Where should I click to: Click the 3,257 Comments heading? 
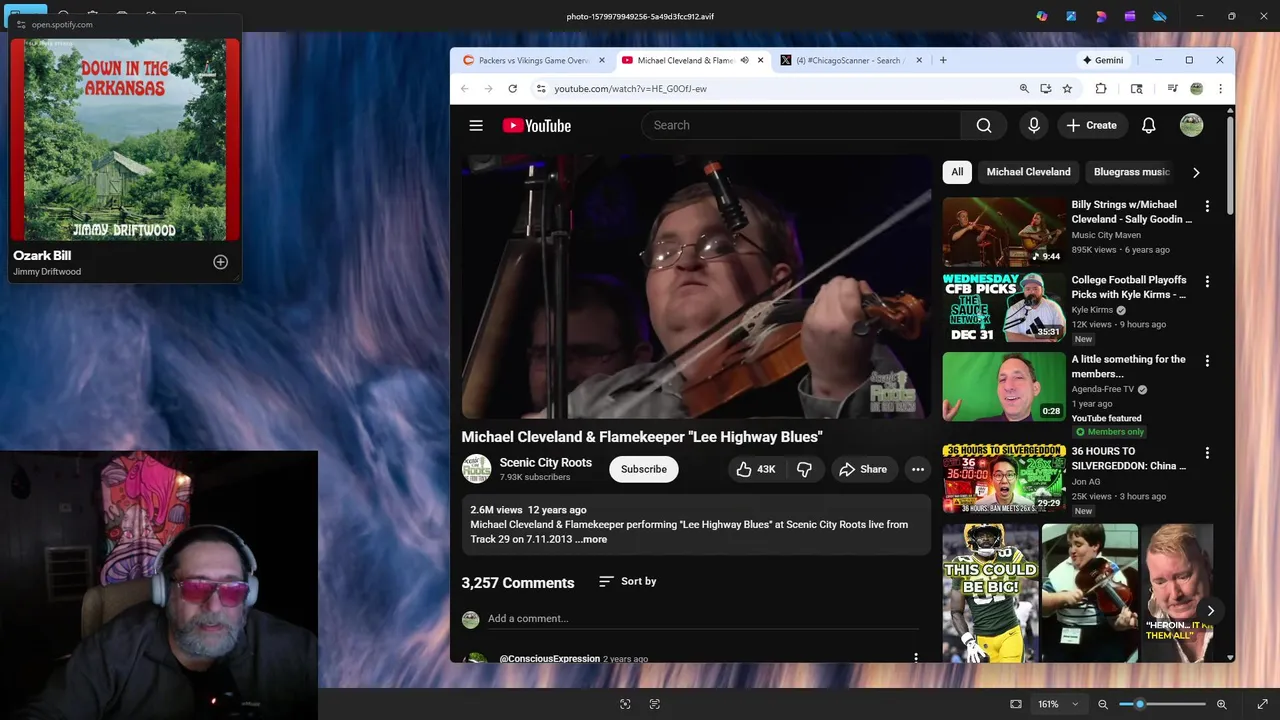[518, 583]
